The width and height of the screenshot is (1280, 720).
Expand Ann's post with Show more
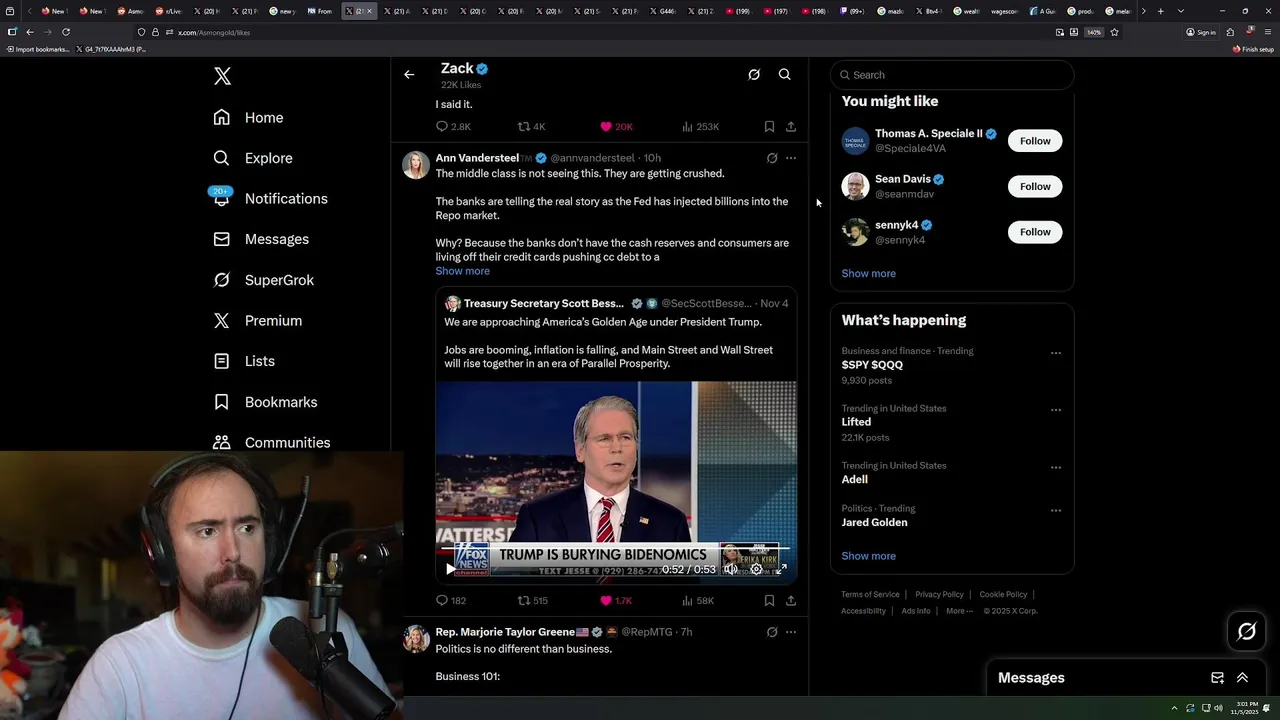pos(462,271)
